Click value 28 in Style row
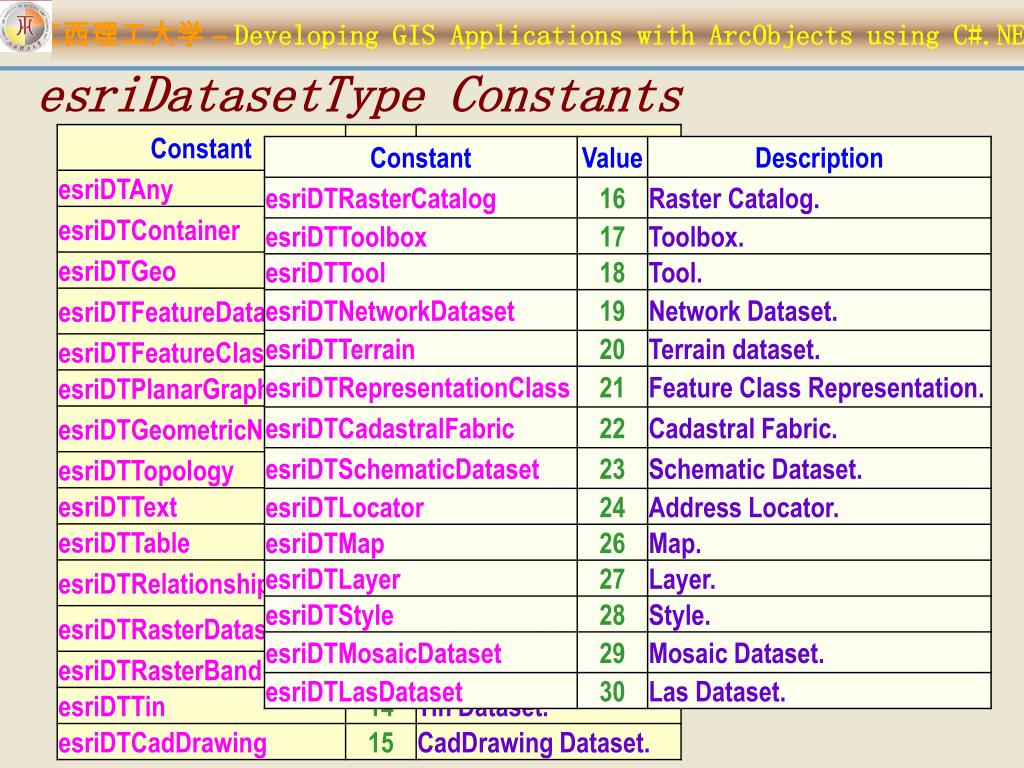The width and height of the screenshot is (1024, 768). (612, 616)
